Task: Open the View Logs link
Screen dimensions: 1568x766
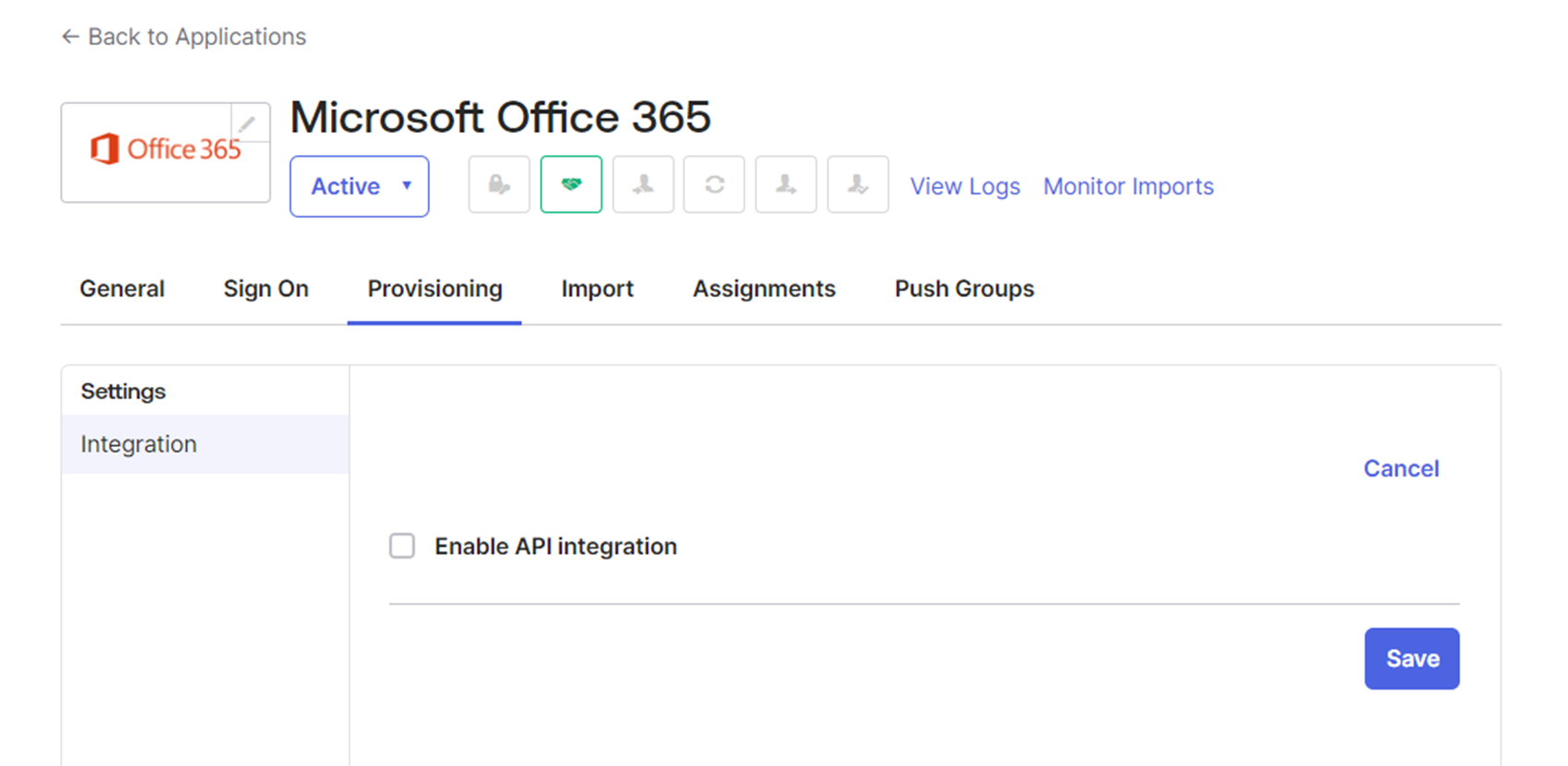Action: [965, 186]
